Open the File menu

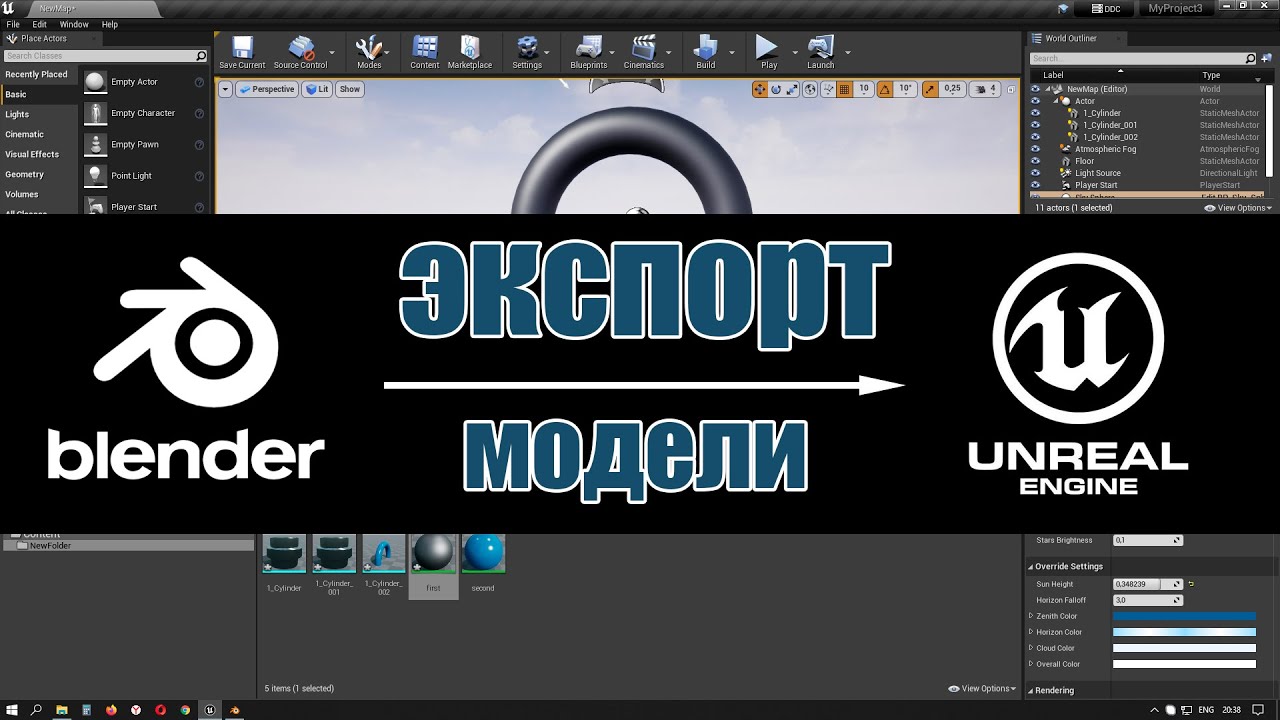(13, 24)
